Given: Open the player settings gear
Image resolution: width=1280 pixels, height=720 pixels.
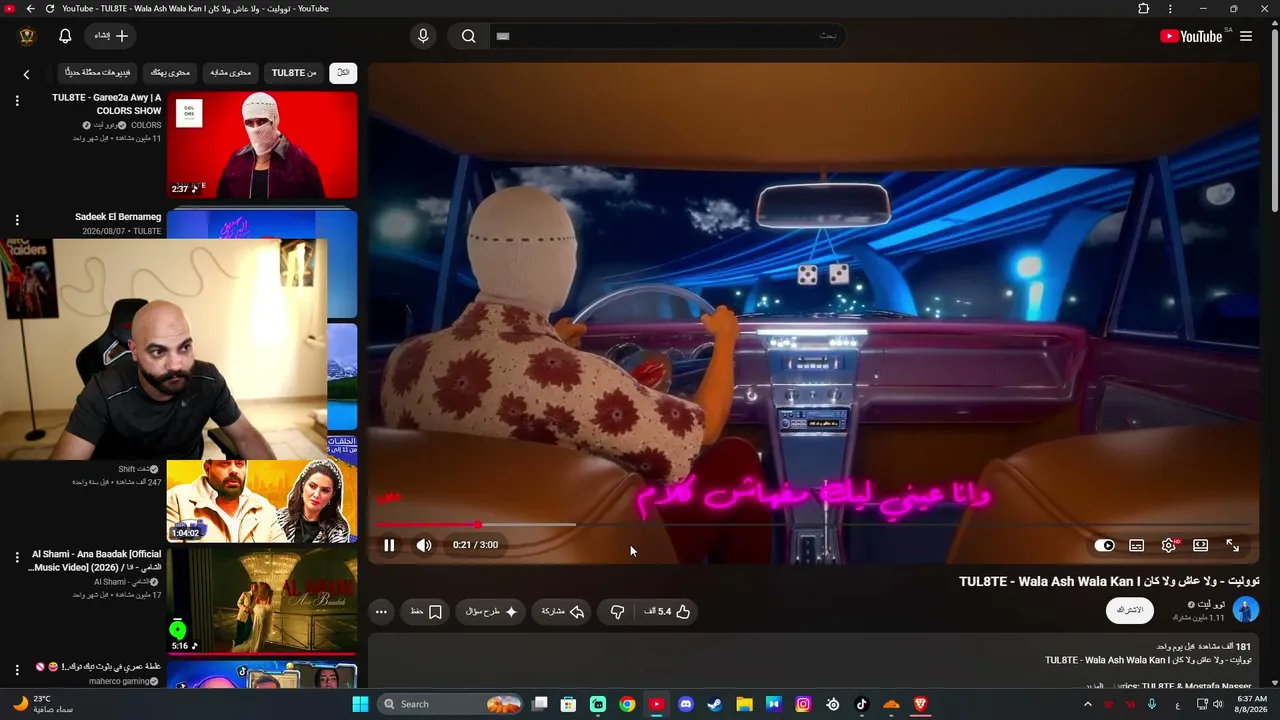Looking at the screenshot, I should (x=1169, y=545).
